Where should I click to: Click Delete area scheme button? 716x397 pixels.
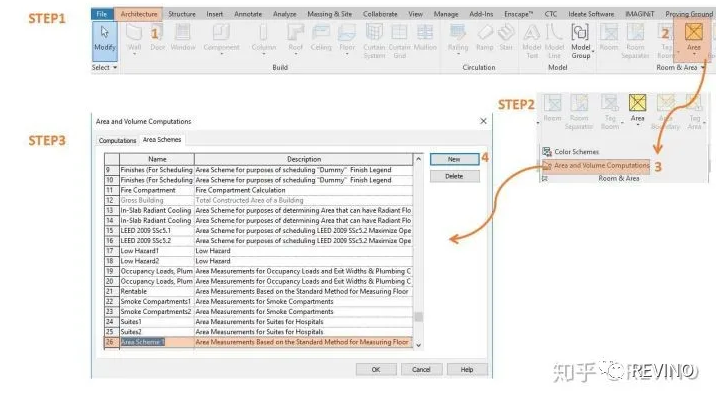pos(454,176)
